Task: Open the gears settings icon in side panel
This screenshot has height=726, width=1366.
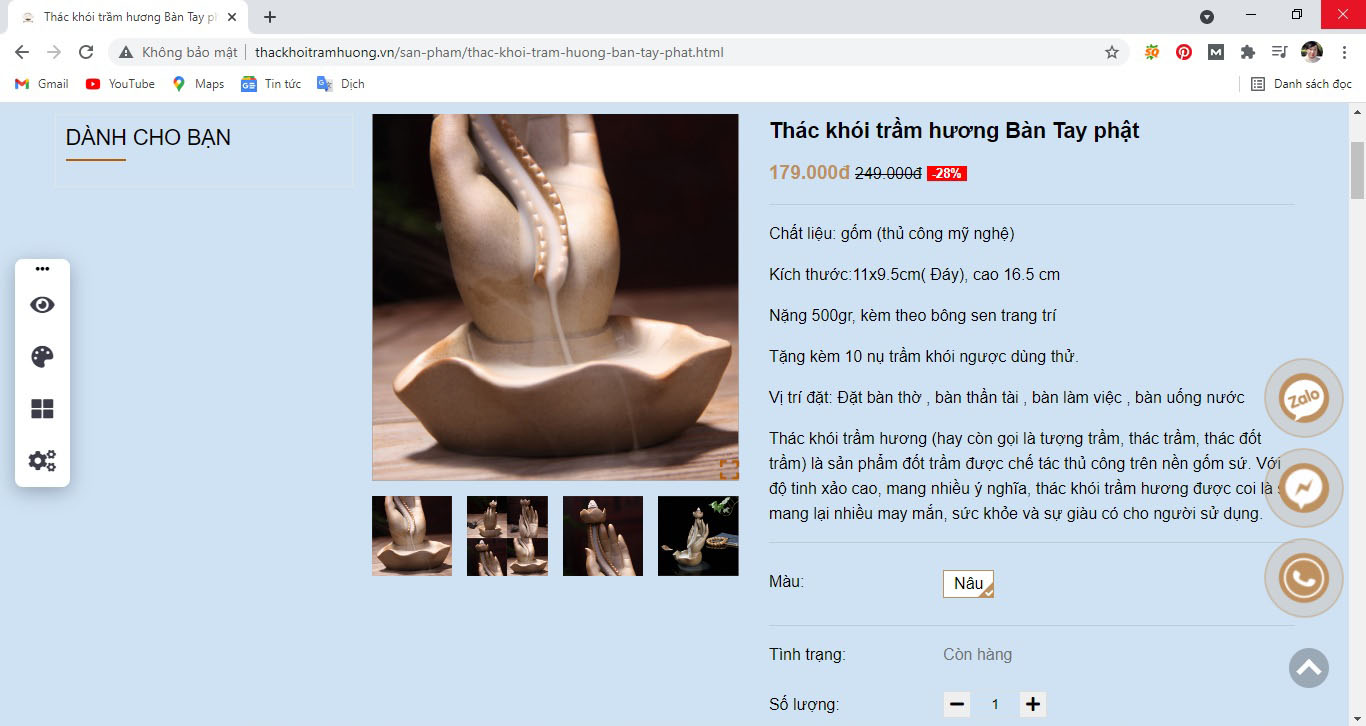Action: [x=42, y=461]
